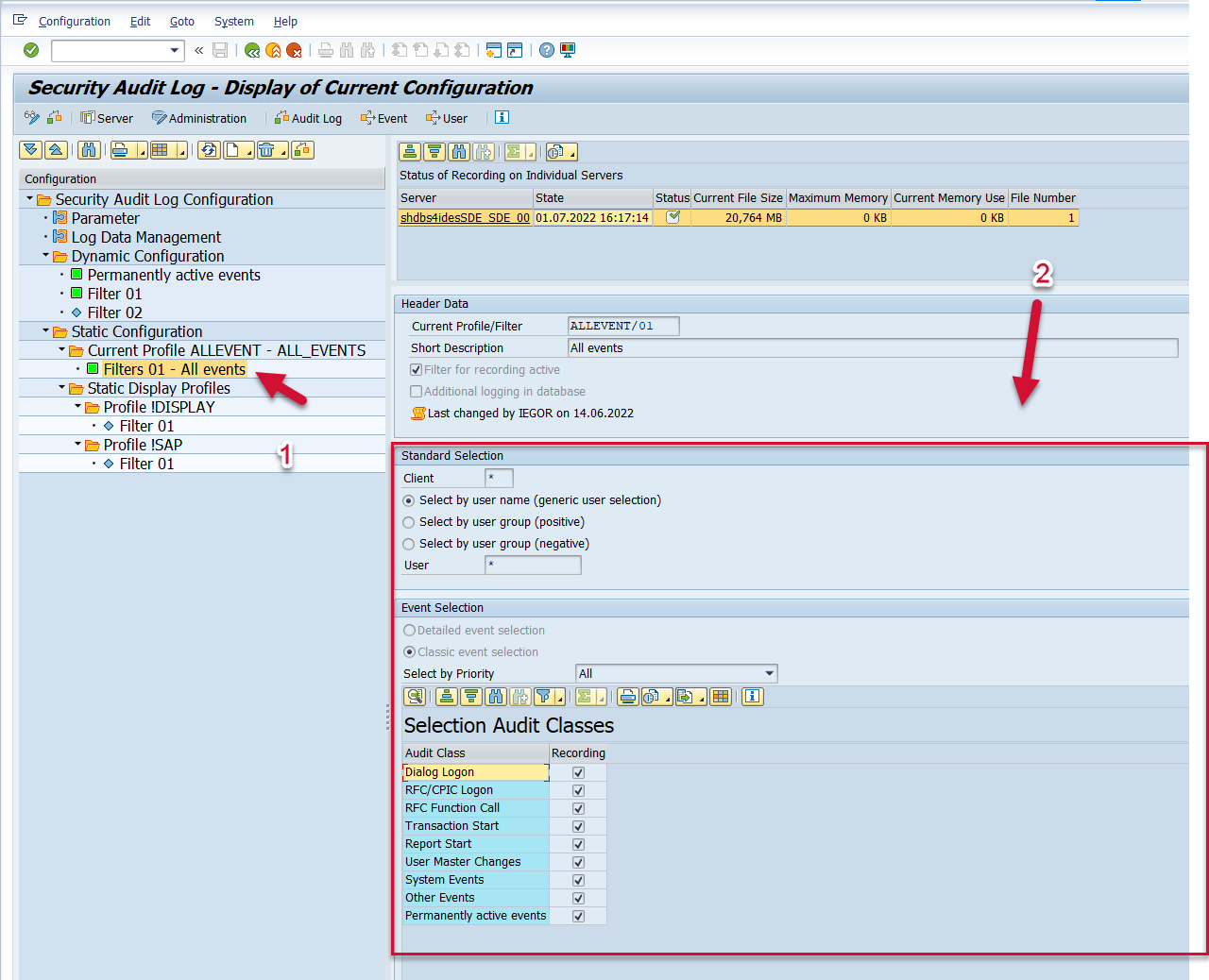Click the display/change pencil-glasses icon

tap(32, 118)
